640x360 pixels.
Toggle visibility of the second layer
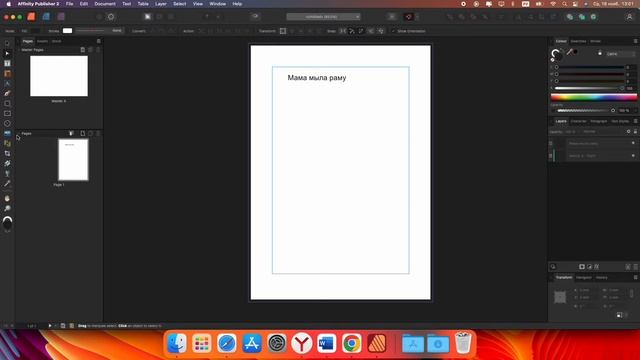(x=633, y=156)
